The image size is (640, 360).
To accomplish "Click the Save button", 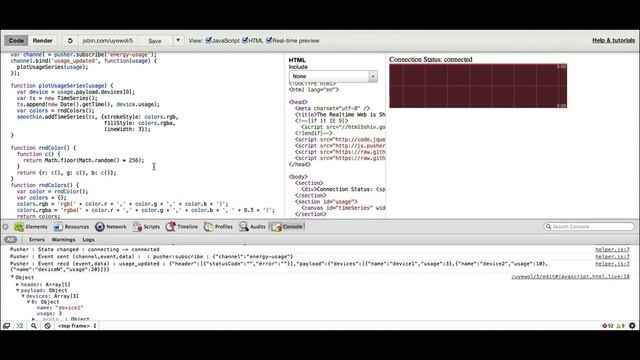I will [x=155, y=41].
